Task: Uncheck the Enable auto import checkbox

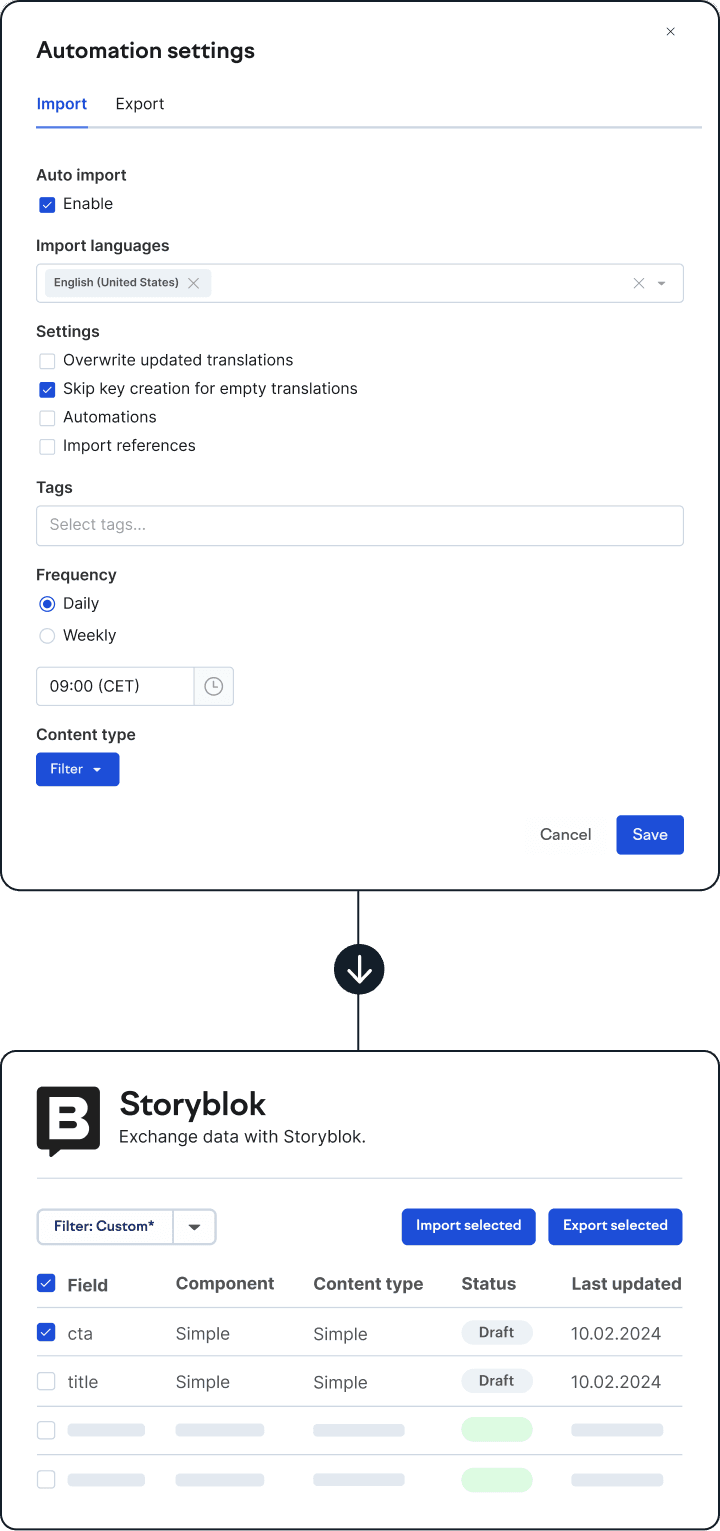Action: pyautogui.click(x=47, y=205)
